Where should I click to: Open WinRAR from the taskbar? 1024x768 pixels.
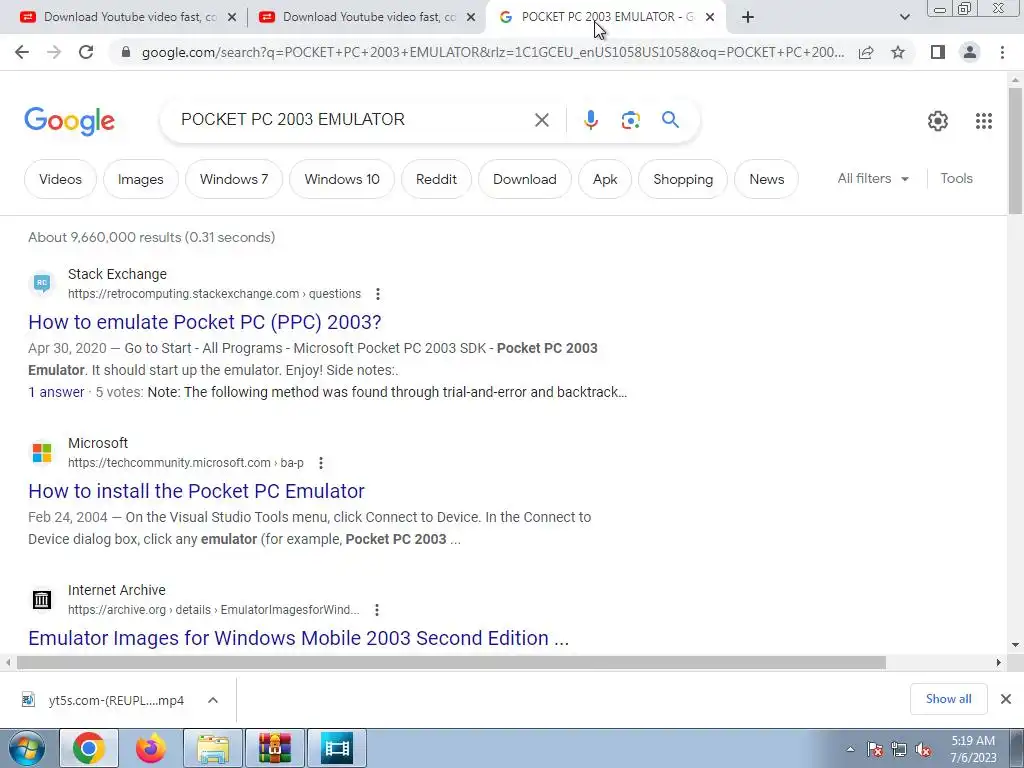[x=274, y=748]
